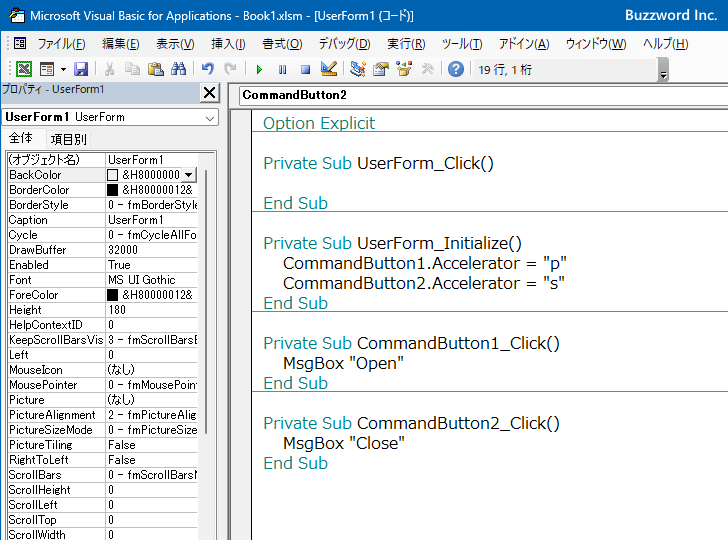Image resolution: width=728 pixels, height=540 pixels.
Task: Open the 表示(V) menu
Action: click(175, 44)
